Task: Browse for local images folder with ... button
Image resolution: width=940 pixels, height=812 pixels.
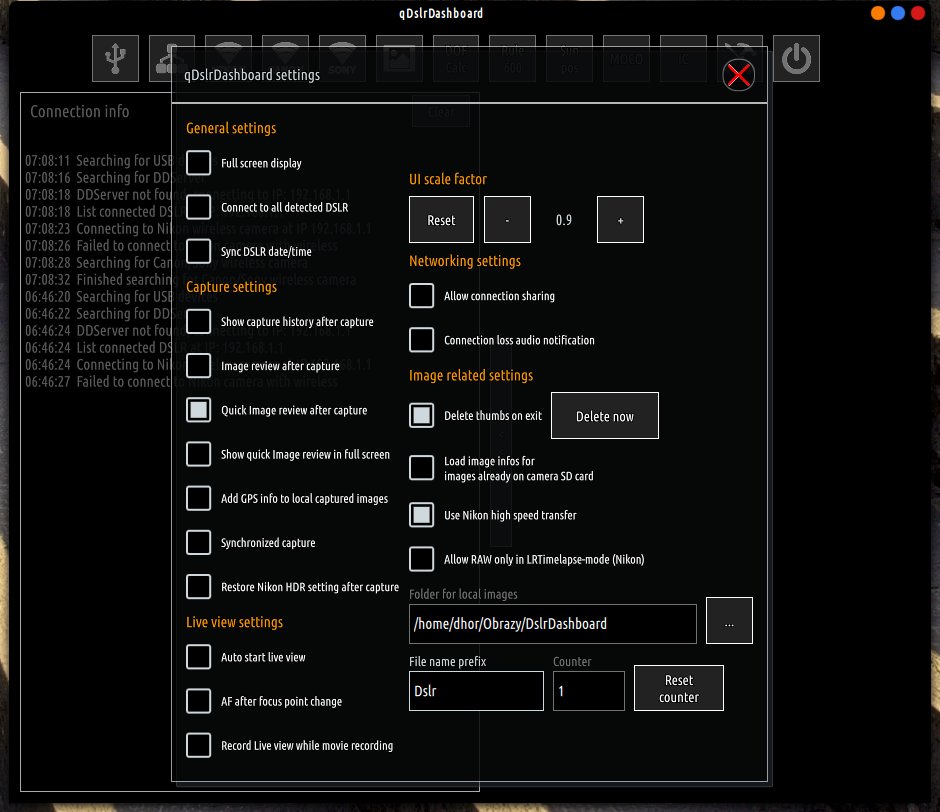Action: (729, 621)
